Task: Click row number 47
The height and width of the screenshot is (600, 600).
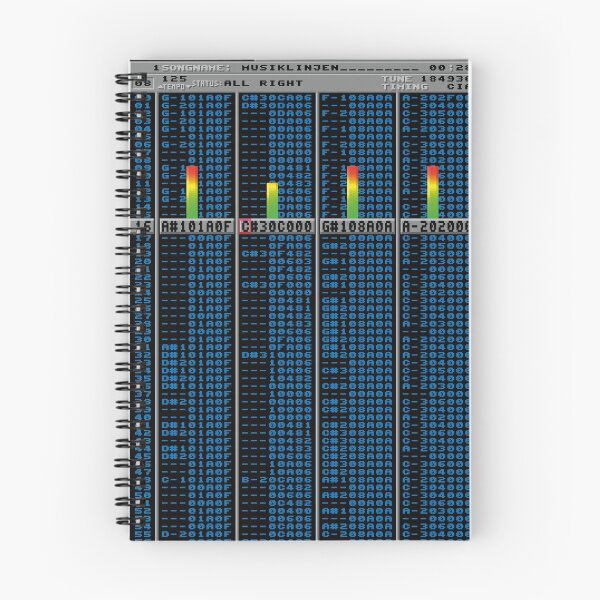Action: 143,472
